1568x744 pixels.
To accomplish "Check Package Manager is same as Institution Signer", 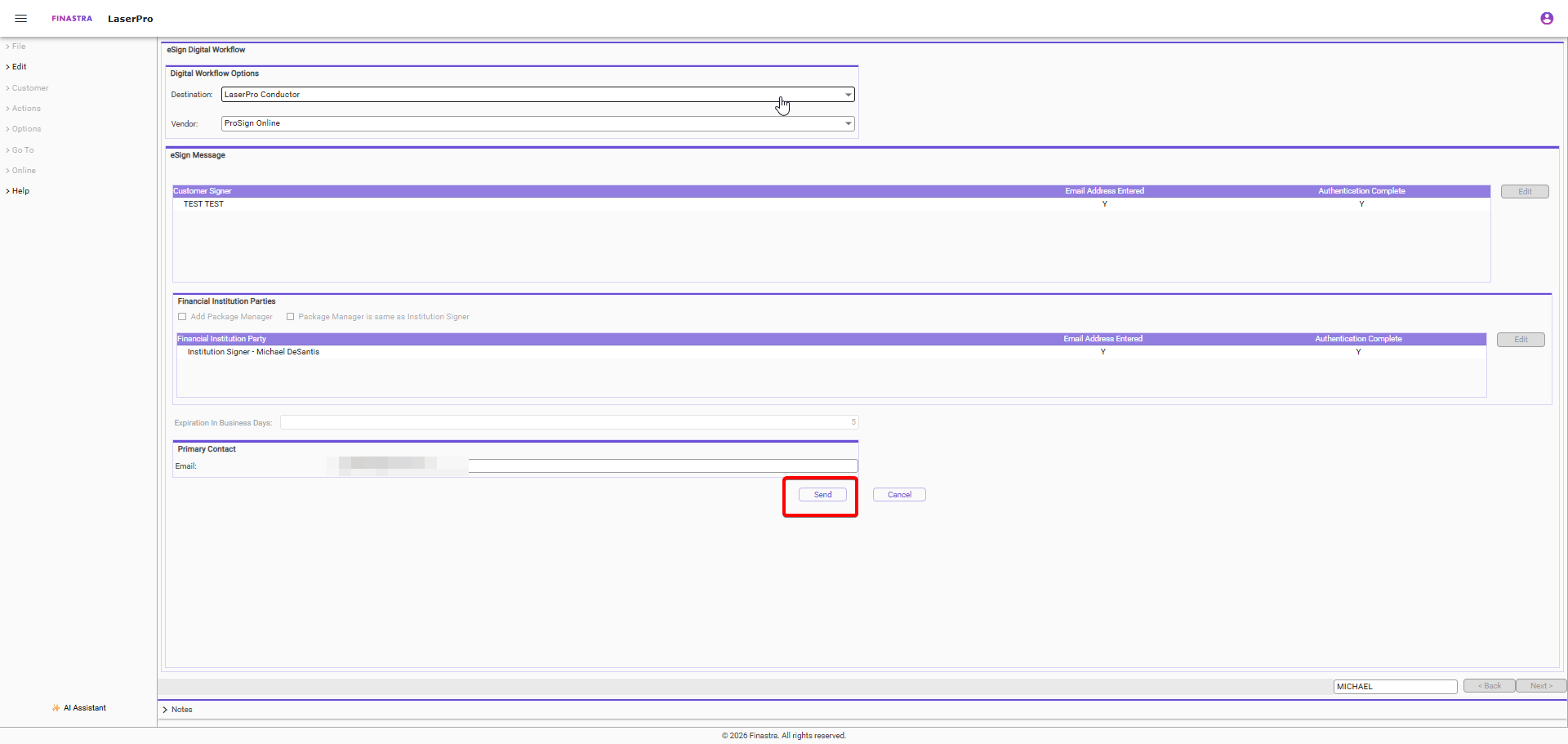I will pos(290,317).
